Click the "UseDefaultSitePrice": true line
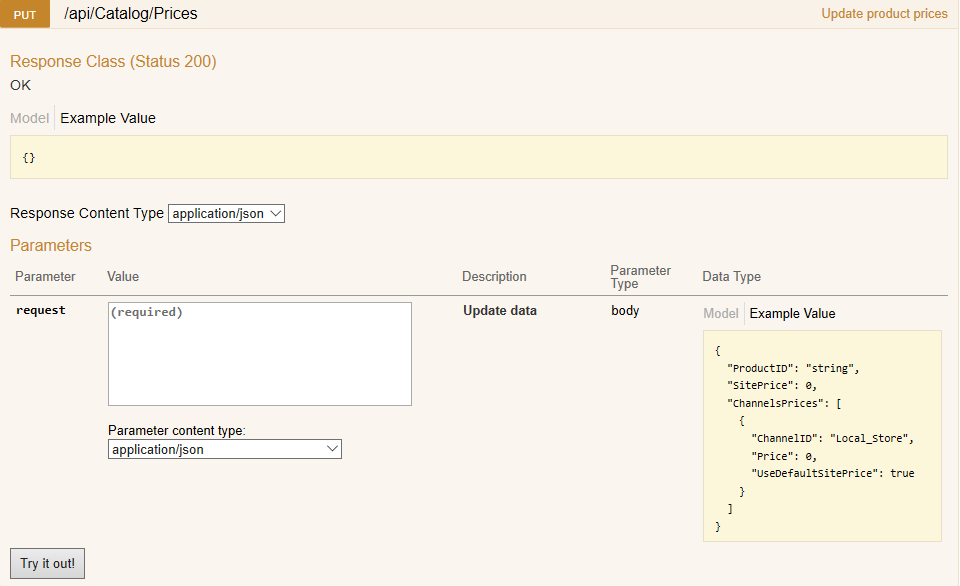 833,473
